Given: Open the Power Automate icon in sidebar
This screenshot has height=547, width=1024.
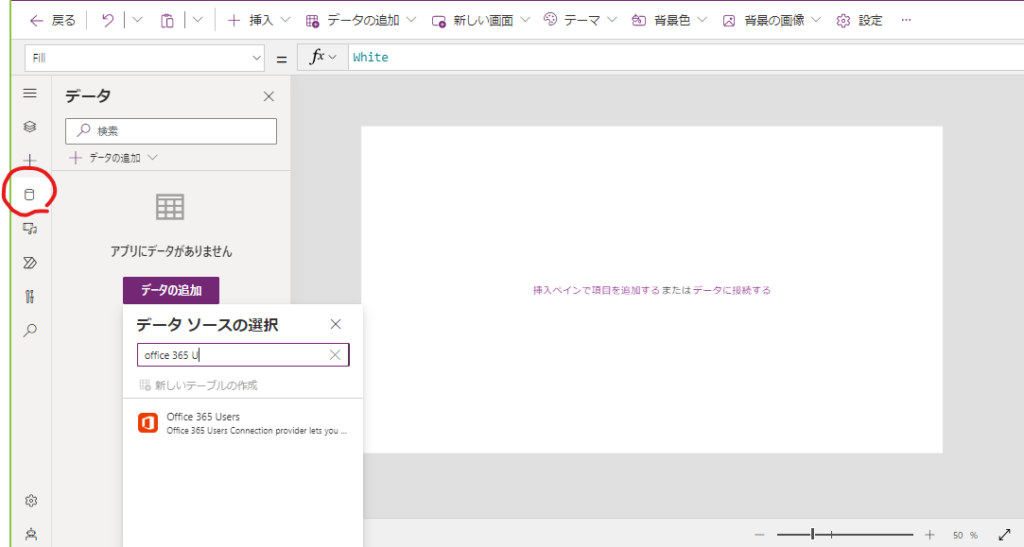Looking at the screenshot, I should [x=30, y=262].
